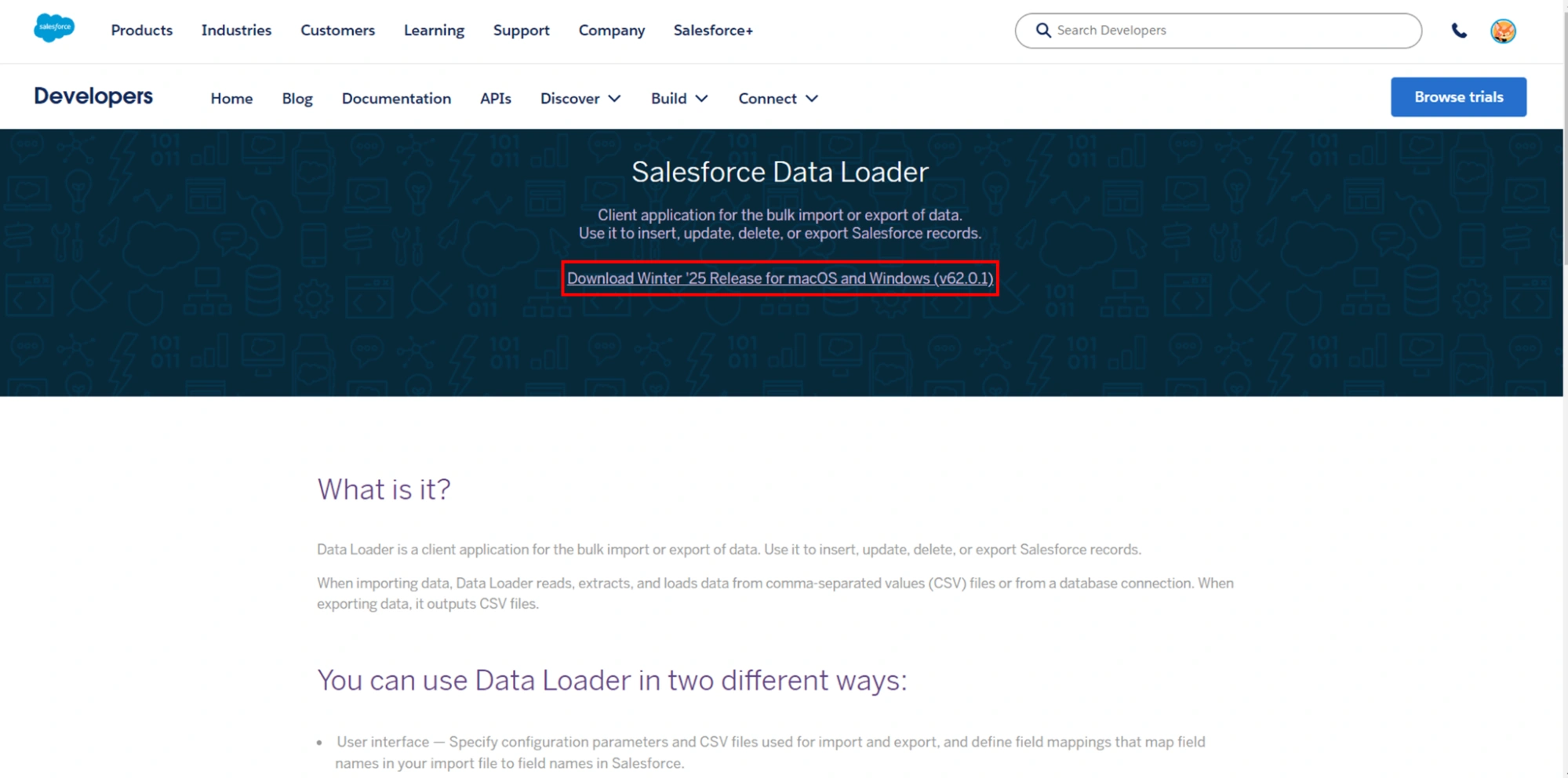Image resolution: width=1568 pixels, height=778 pixels.
Task: Click the Salesforce cloud logo
Action: (x=54, y=28)
